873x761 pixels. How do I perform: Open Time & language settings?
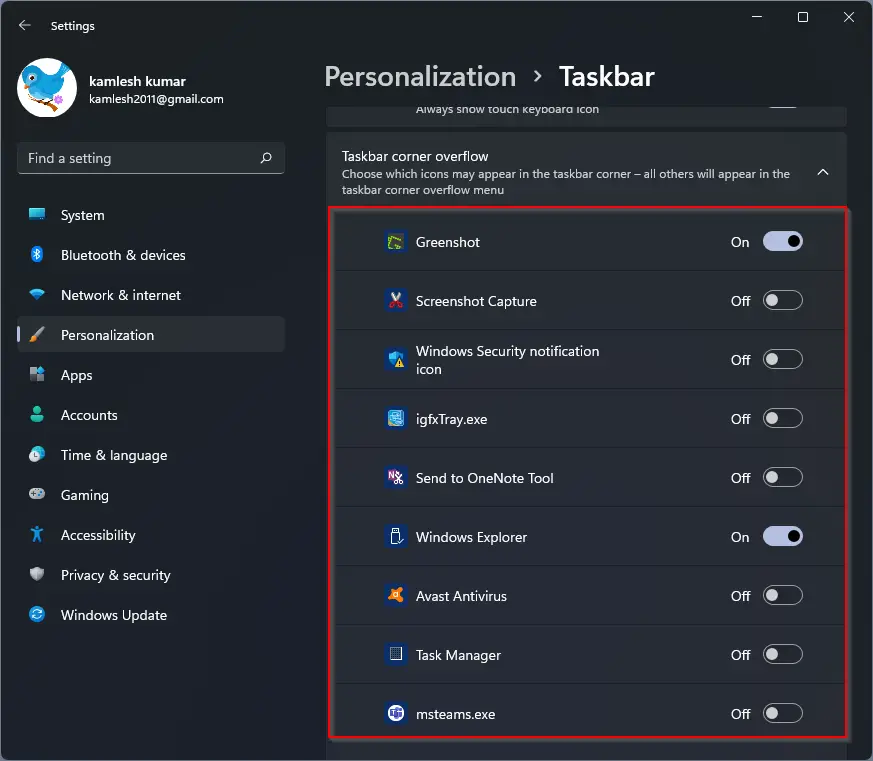tap(151, 455)
